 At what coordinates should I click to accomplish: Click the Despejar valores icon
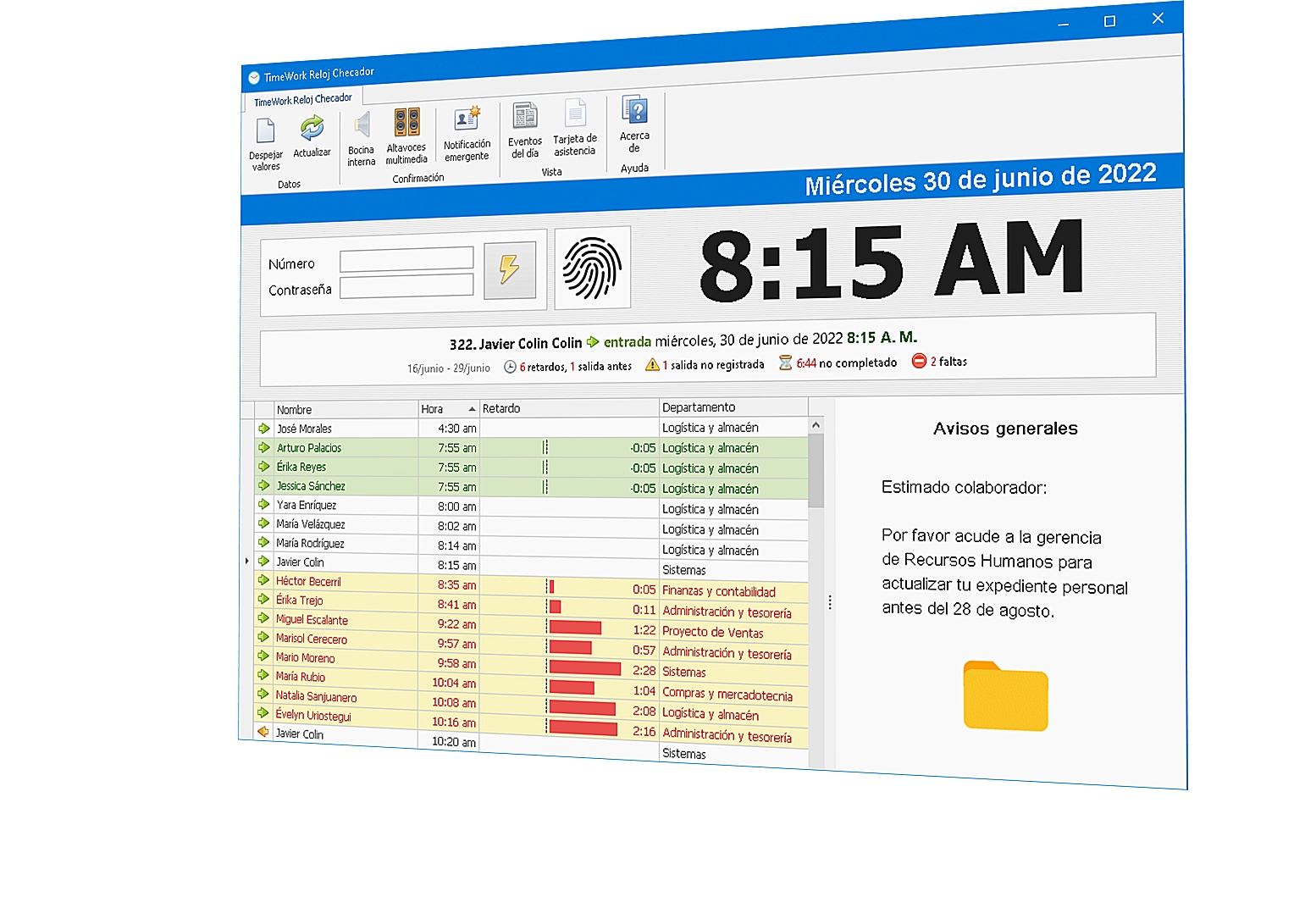(265, 132)
